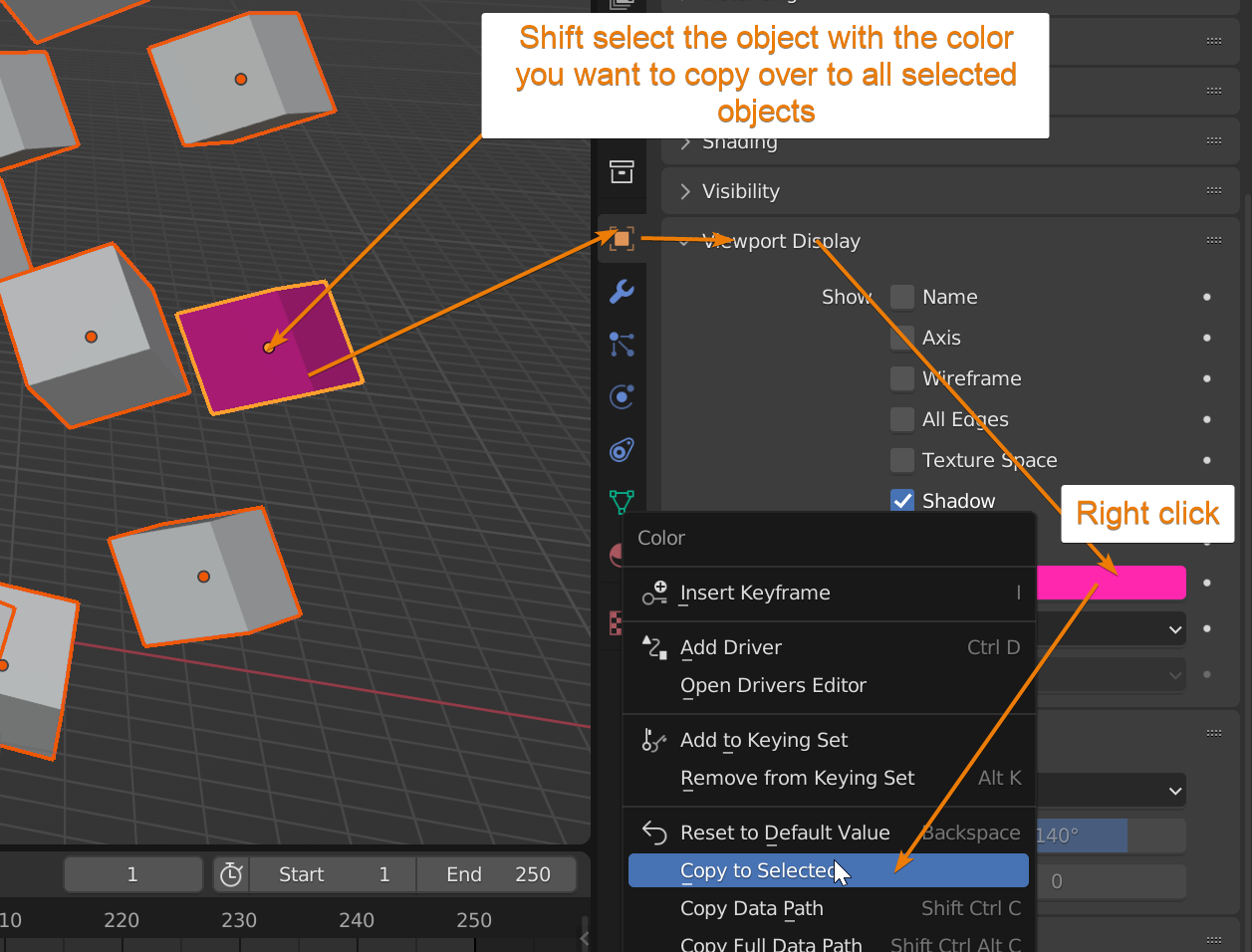Toggle the preview range clock icon
The width and height of the screenshot is (1252, 952).
231,874
